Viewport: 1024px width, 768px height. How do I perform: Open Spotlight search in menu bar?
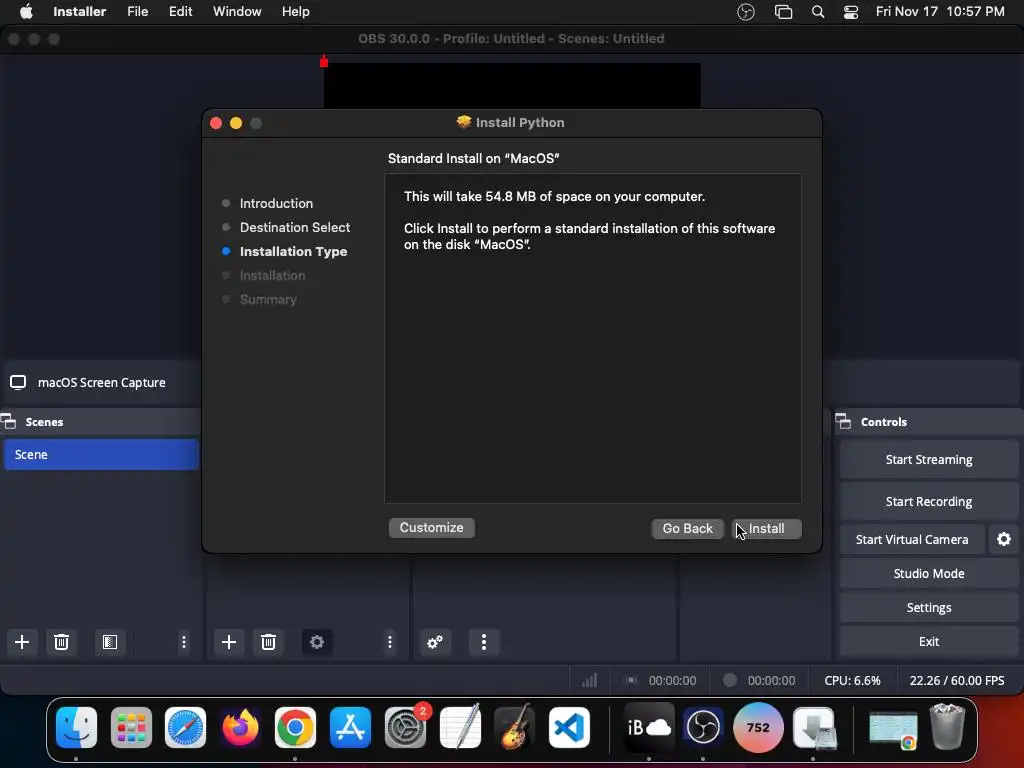click(x=818, y=12)
